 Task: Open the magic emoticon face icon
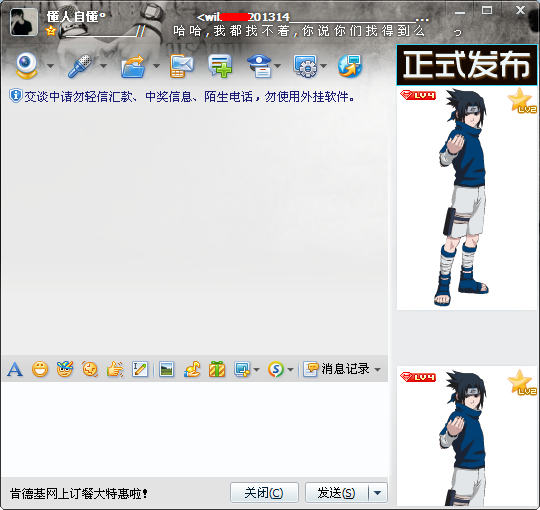65,370
